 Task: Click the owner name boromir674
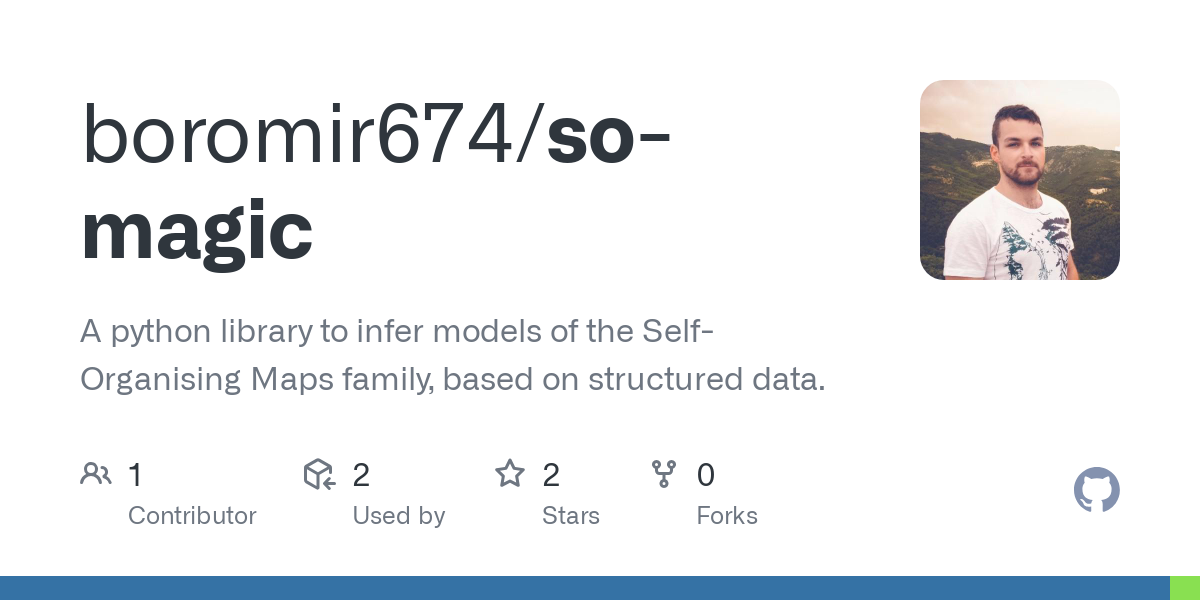[310, 135]
